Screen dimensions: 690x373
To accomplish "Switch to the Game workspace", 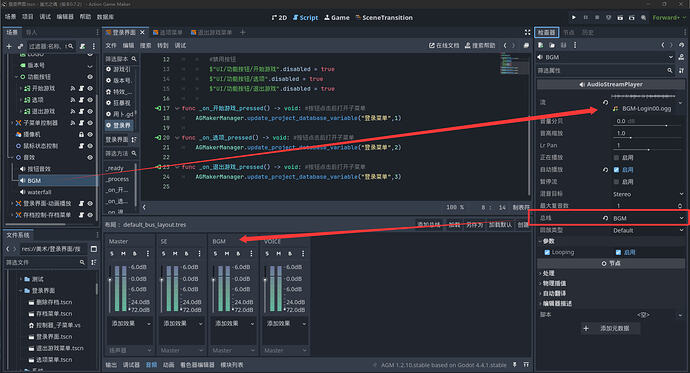I will point(337,18).
